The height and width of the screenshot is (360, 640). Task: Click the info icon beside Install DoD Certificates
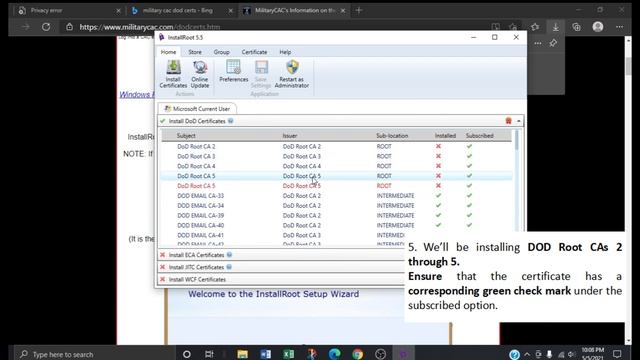231,121
